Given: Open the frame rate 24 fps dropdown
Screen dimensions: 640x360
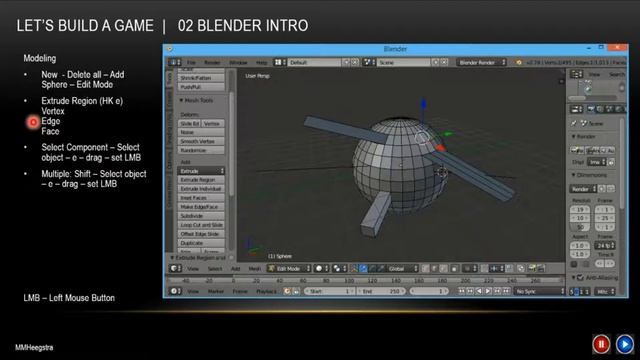Looking at the screenshot, I should (605, 245).
